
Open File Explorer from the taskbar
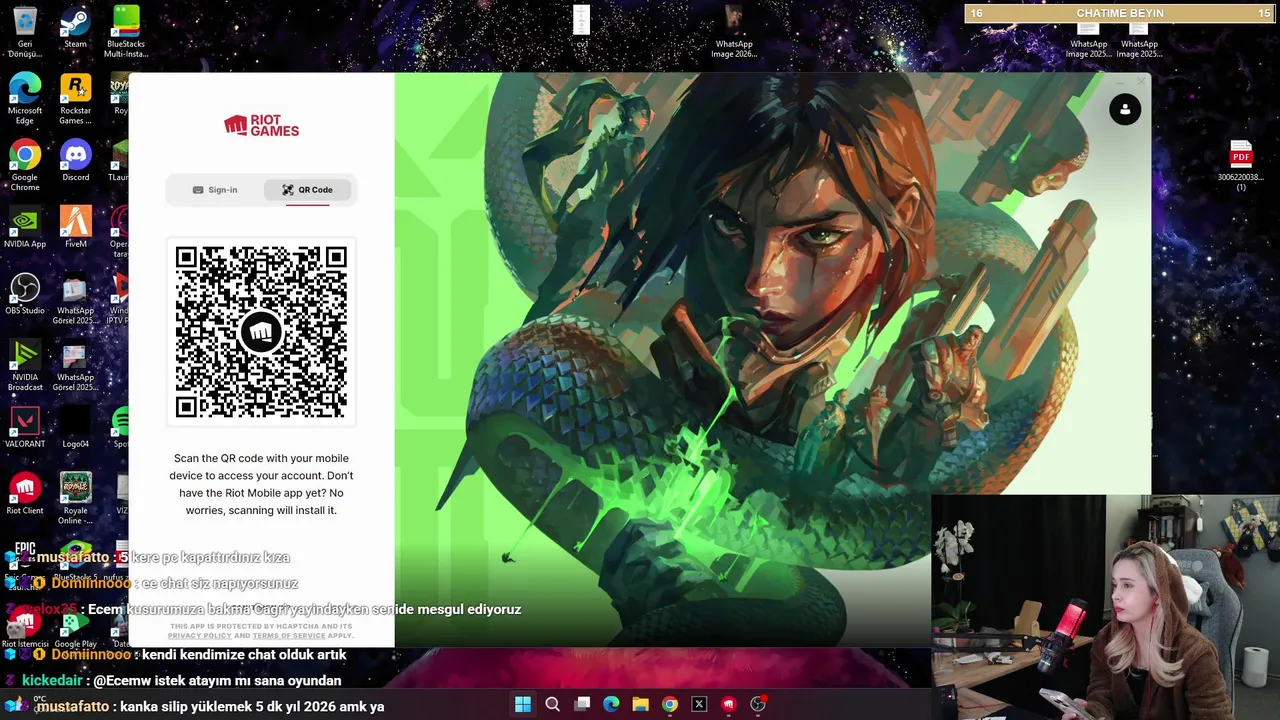640,704
